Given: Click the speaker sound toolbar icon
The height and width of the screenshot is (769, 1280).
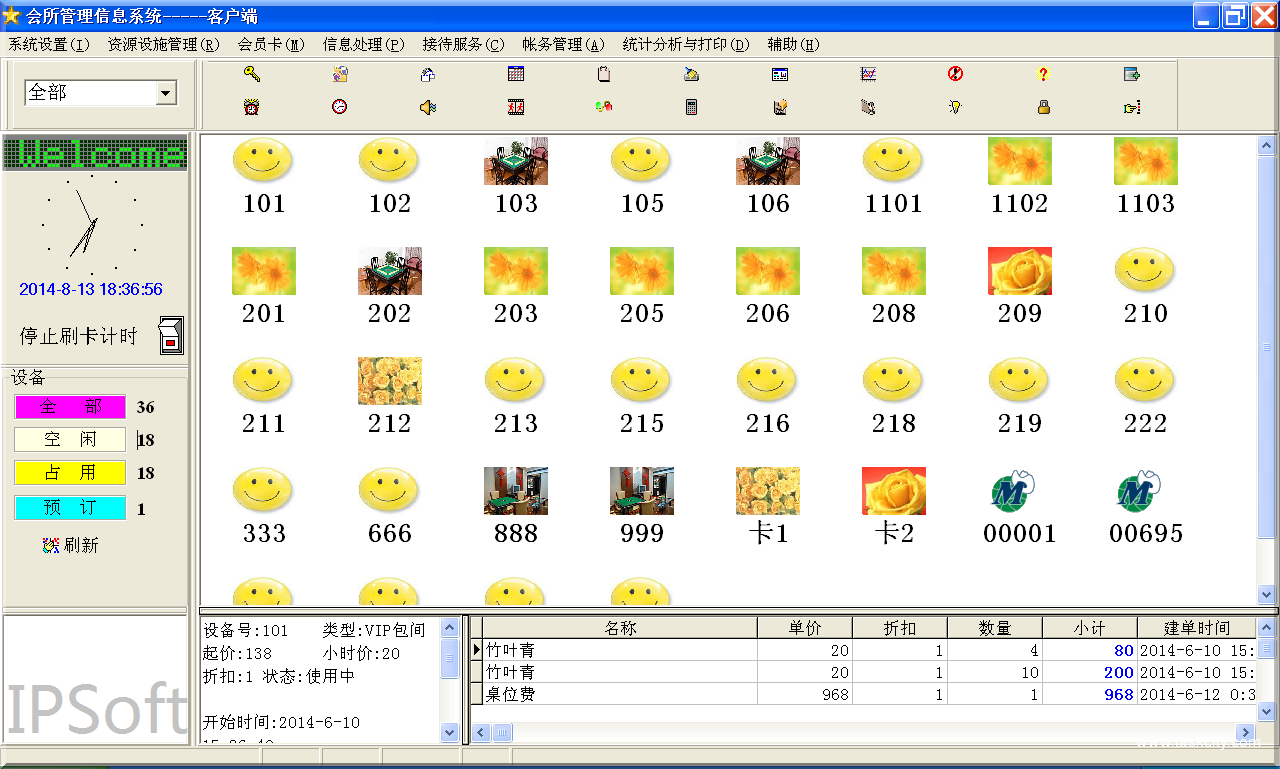Looking at the screenshot, I should (x=428, y=107).
